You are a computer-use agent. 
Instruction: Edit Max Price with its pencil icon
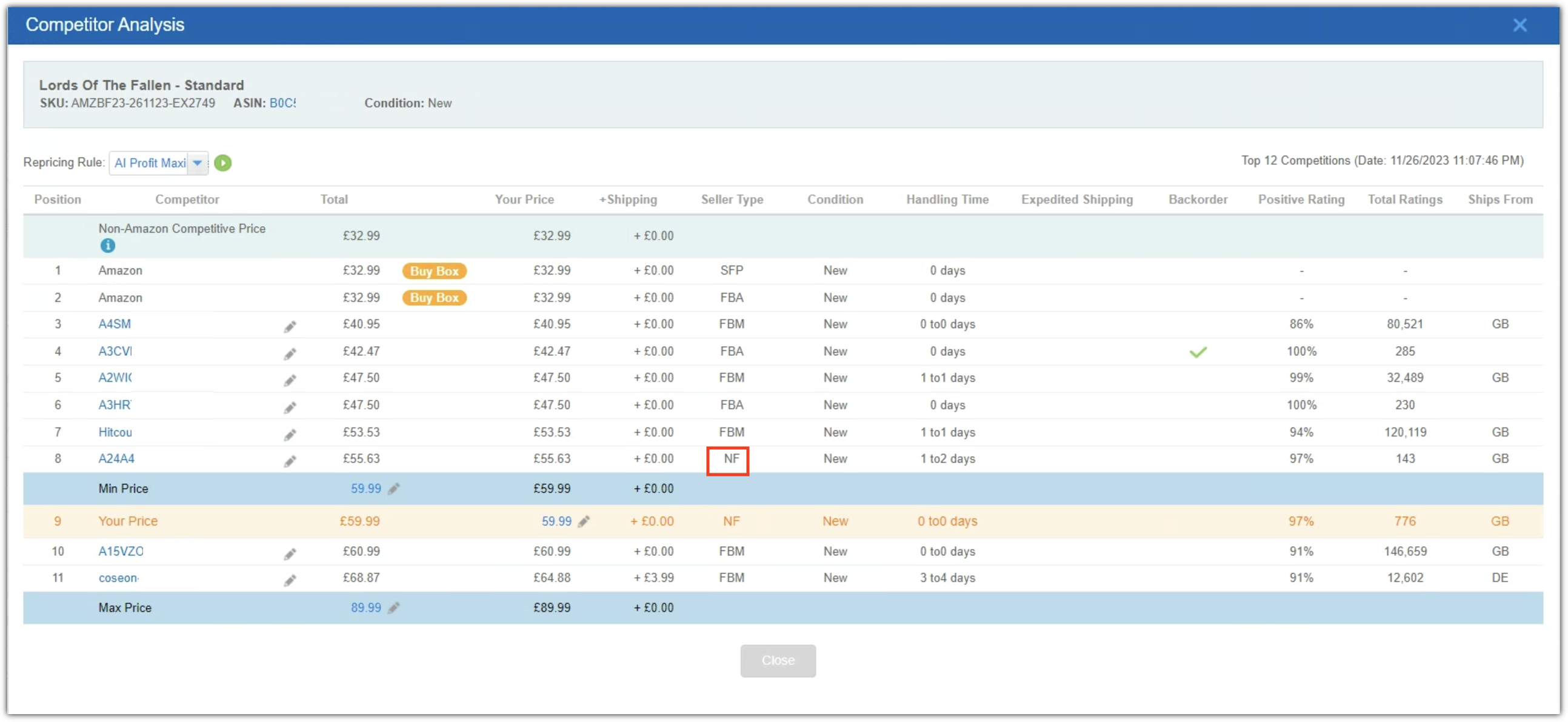pos(394,607)
